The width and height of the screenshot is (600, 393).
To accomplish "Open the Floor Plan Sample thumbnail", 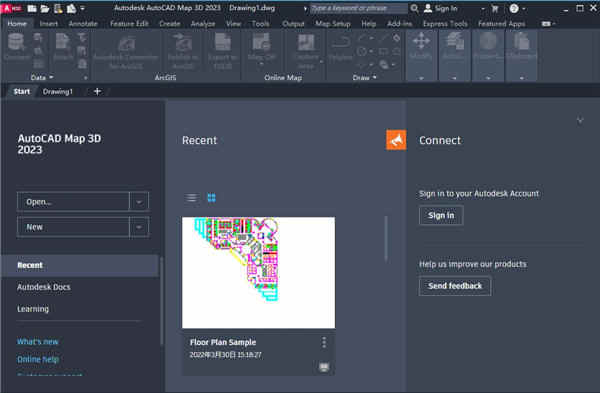I will (259, 272).
